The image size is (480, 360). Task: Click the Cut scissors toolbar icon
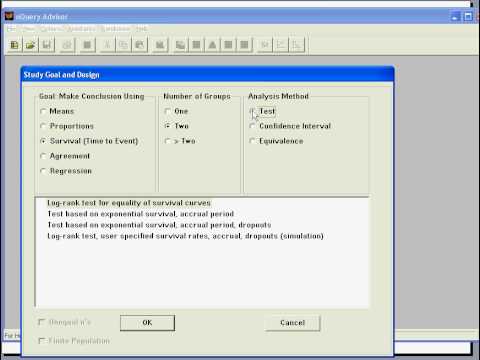(x=107, y=45)
